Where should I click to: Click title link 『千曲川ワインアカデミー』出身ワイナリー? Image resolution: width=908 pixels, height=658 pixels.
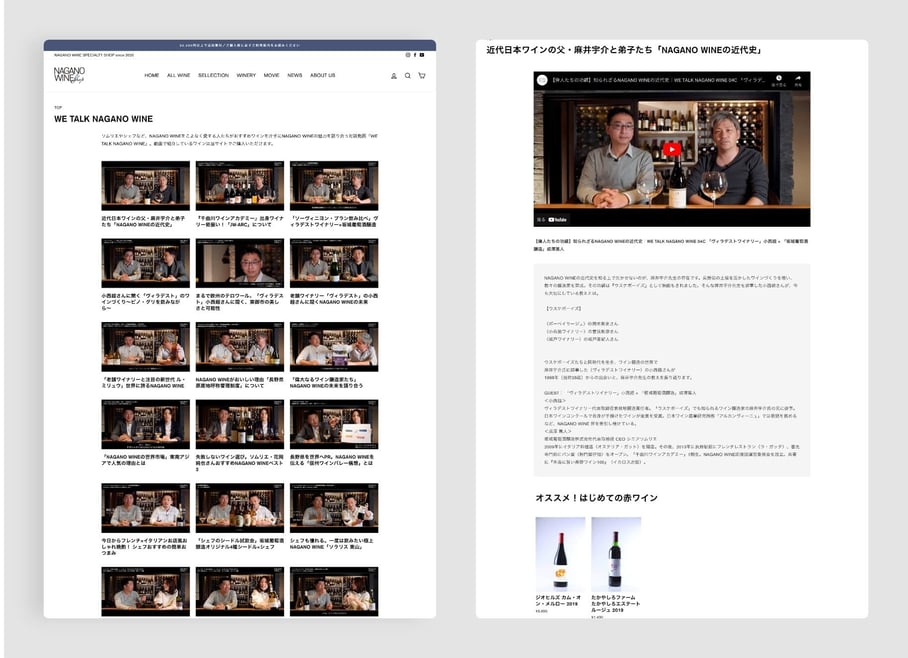240,221
